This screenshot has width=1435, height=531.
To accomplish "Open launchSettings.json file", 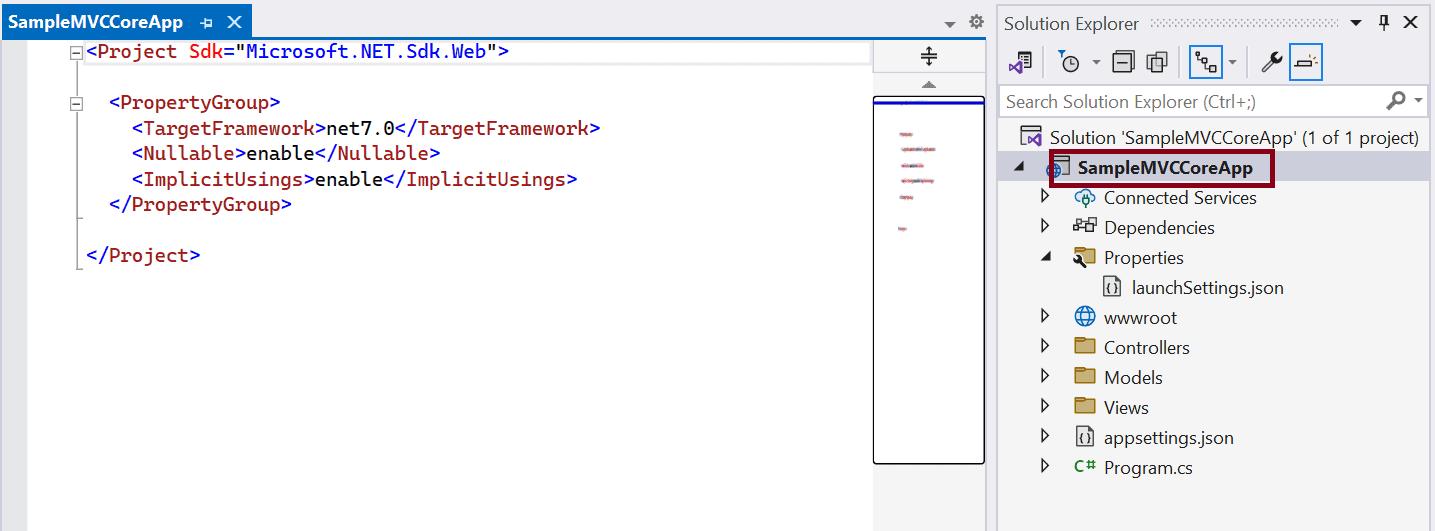I will (1207, 288).
